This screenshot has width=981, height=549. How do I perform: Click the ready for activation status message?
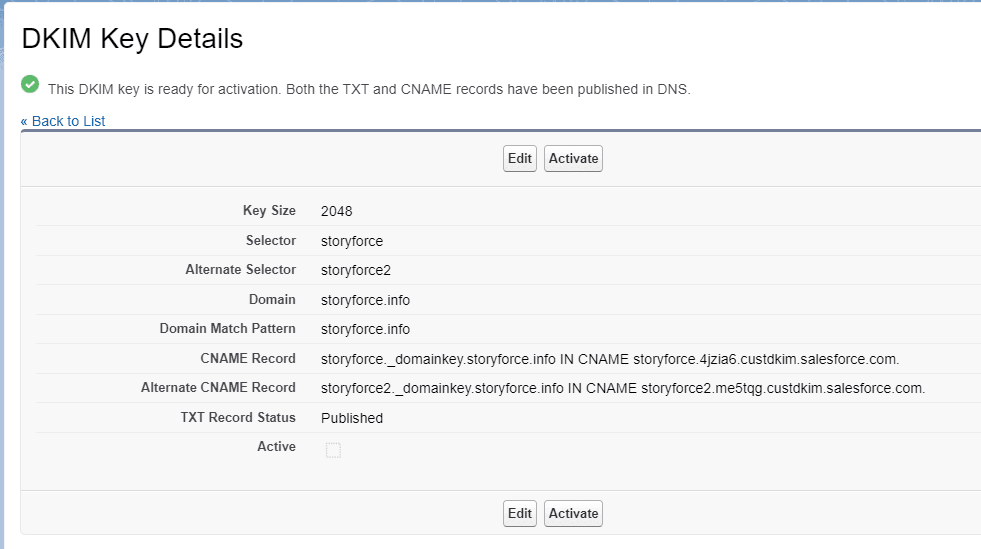pyautogui.click(x=369, y=89)
